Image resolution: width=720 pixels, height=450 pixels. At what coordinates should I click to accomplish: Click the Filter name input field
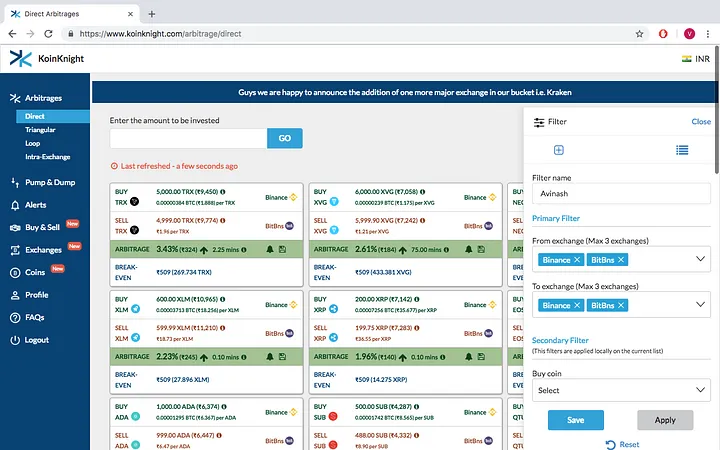click(x=620, y=195)
